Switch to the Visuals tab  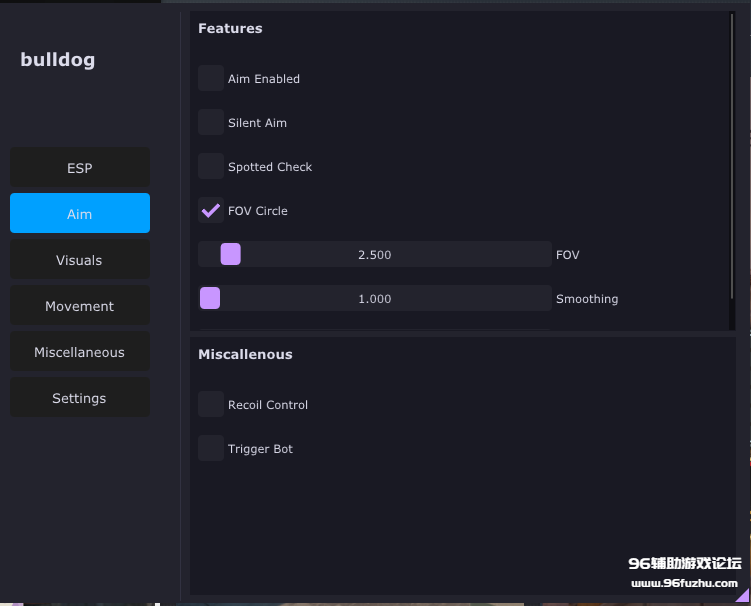[80, 260]
